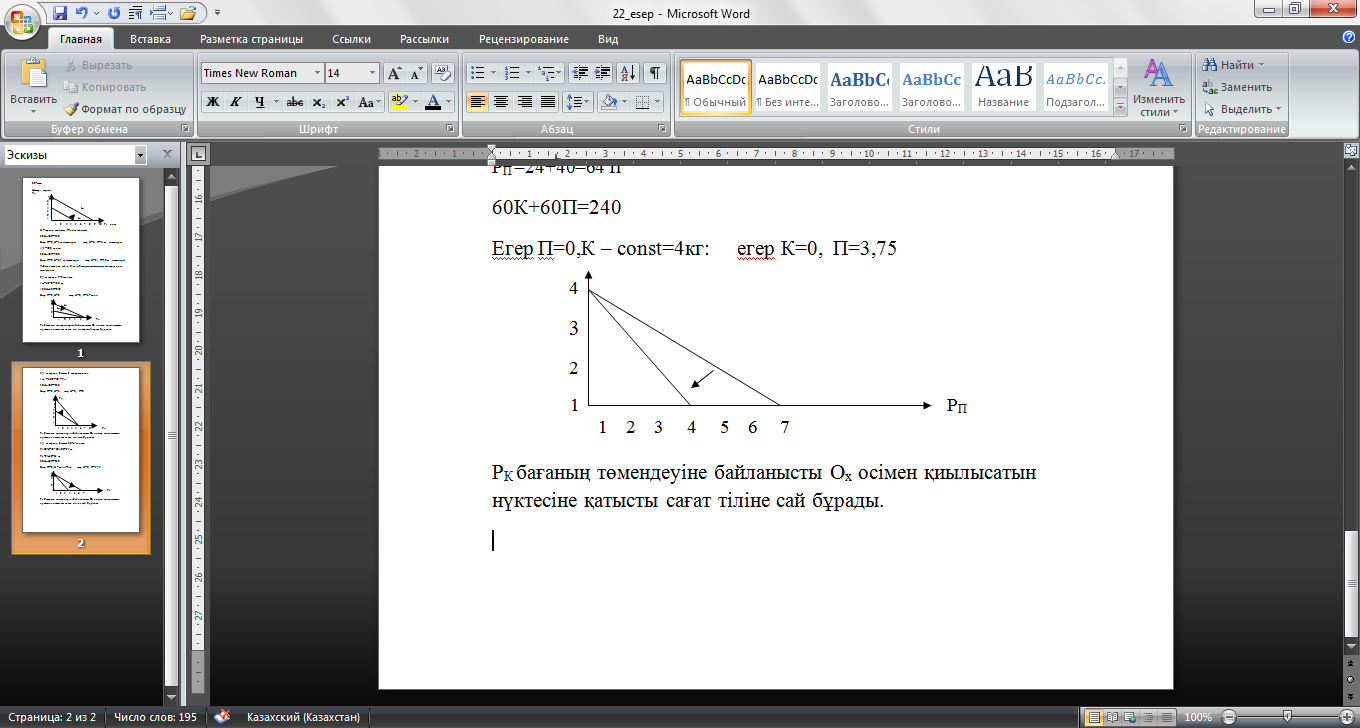Switch to Print Layout view icon
The height and width of the screenshot is (728, 1360).
point(1093,717)
